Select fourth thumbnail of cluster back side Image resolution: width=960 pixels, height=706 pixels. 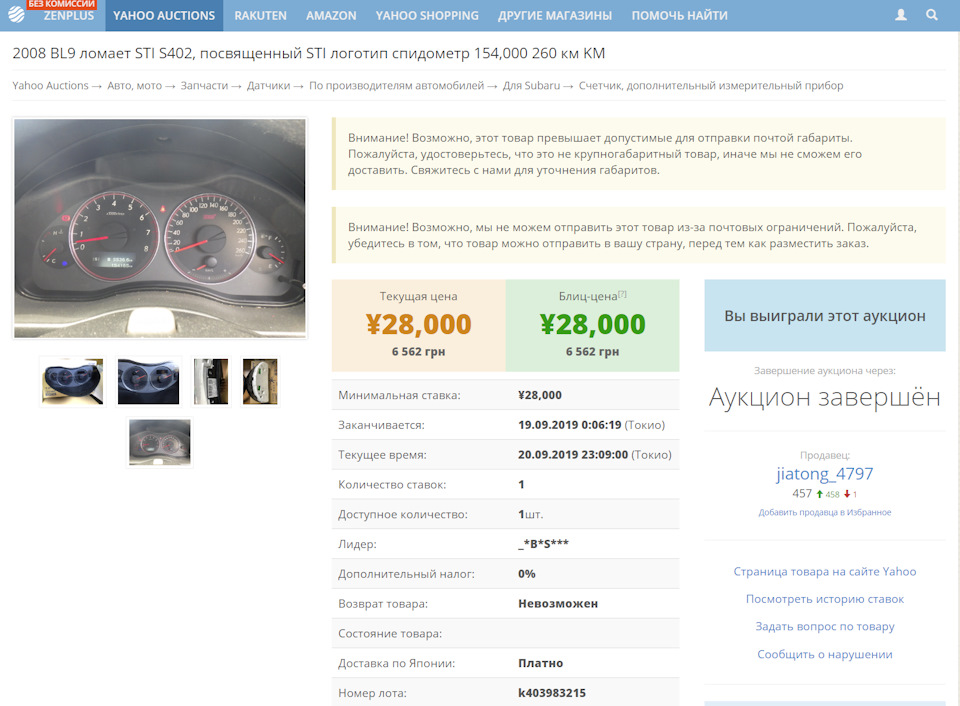(260, 381)
